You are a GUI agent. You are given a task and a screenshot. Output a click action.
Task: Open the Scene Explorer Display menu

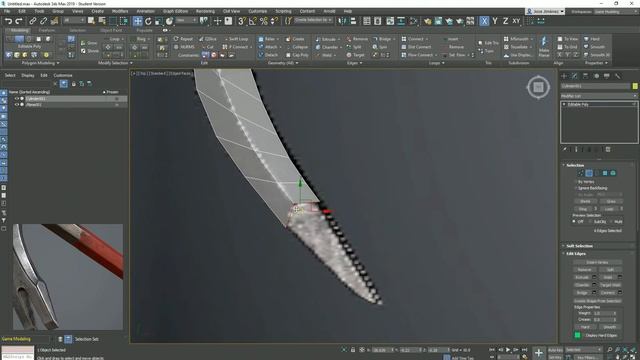click(28, 76)
